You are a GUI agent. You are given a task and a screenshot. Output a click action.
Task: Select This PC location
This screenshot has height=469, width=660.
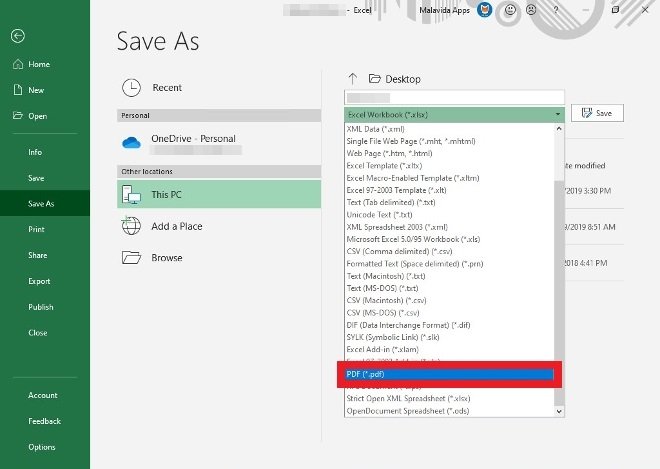pyautogui.click(x=219, y=195)
